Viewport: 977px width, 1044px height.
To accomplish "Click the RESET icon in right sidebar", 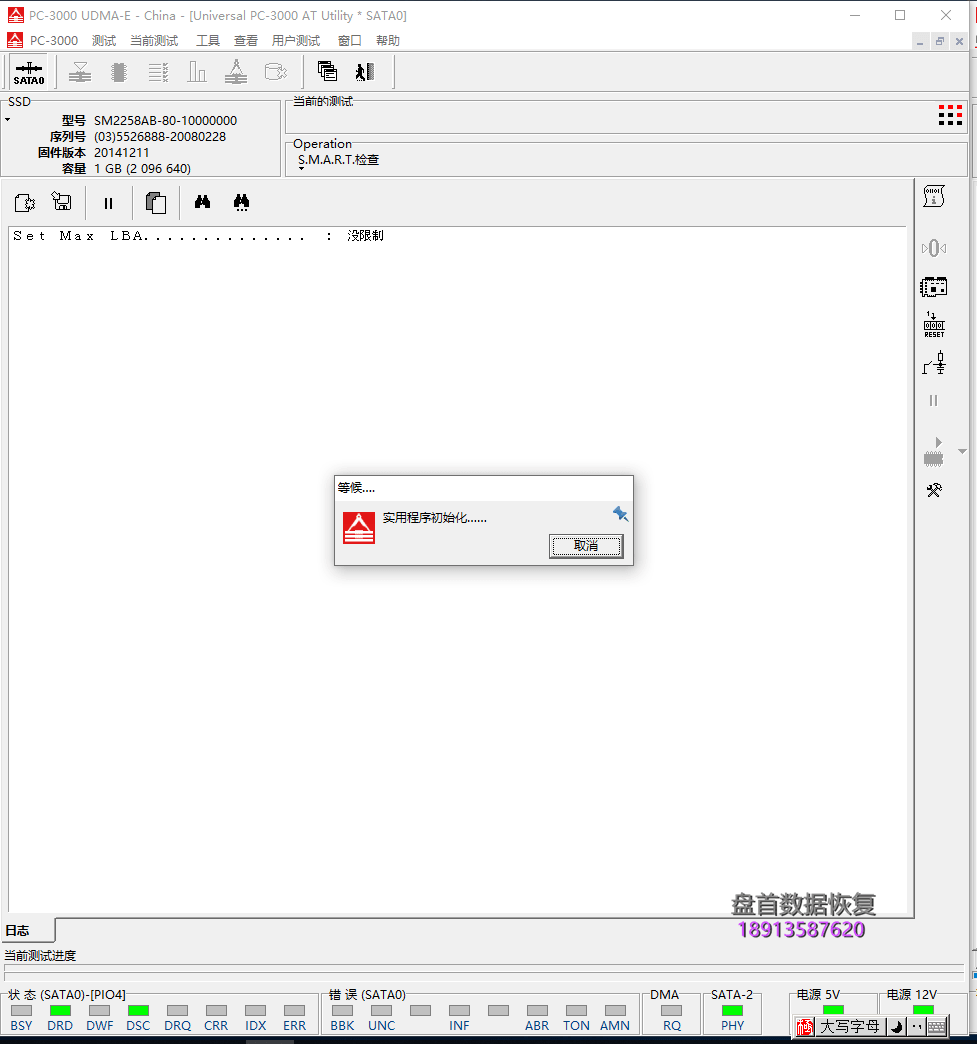I will click(934, 325).
